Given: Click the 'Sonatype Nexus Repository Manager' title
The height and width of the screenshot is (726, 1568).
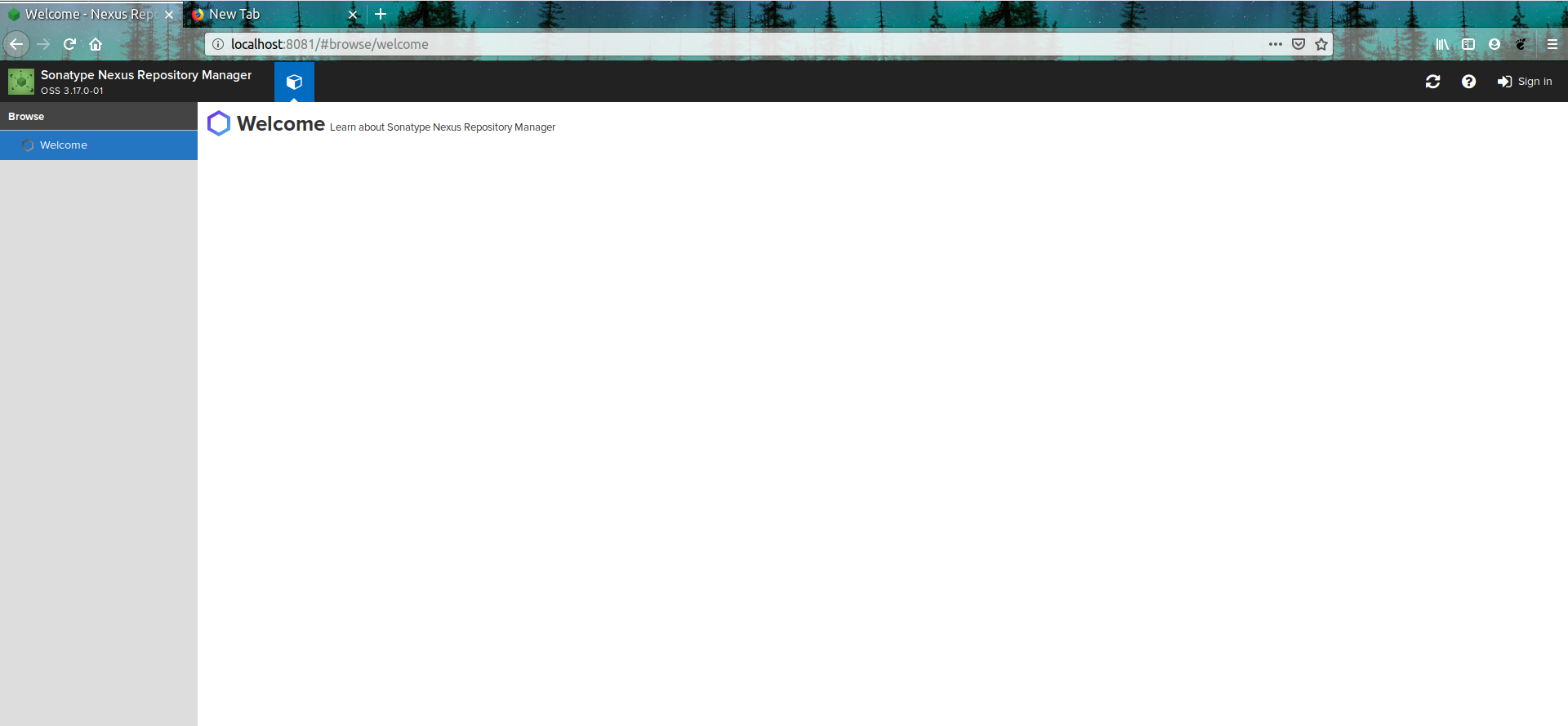Looking at the screenshot, I should click(146, 75).
